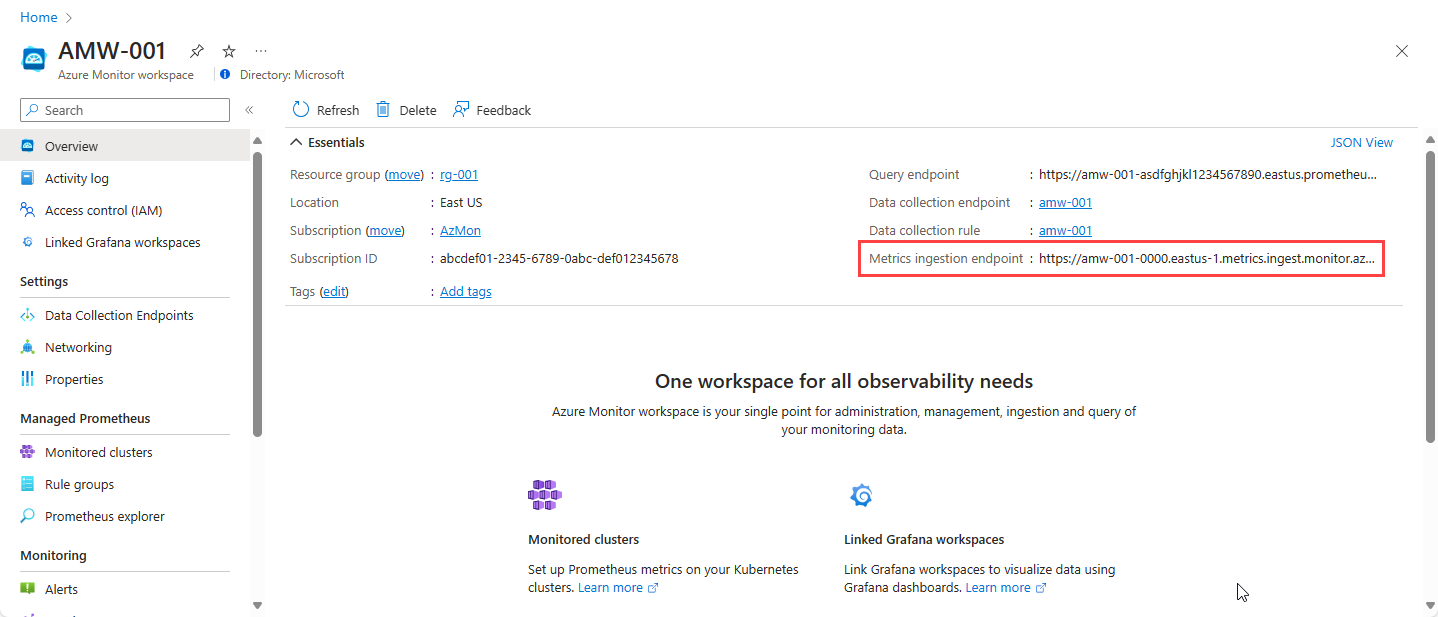
Task: Click the Query endpoint URL value
Action: [x=1208, y=174]
